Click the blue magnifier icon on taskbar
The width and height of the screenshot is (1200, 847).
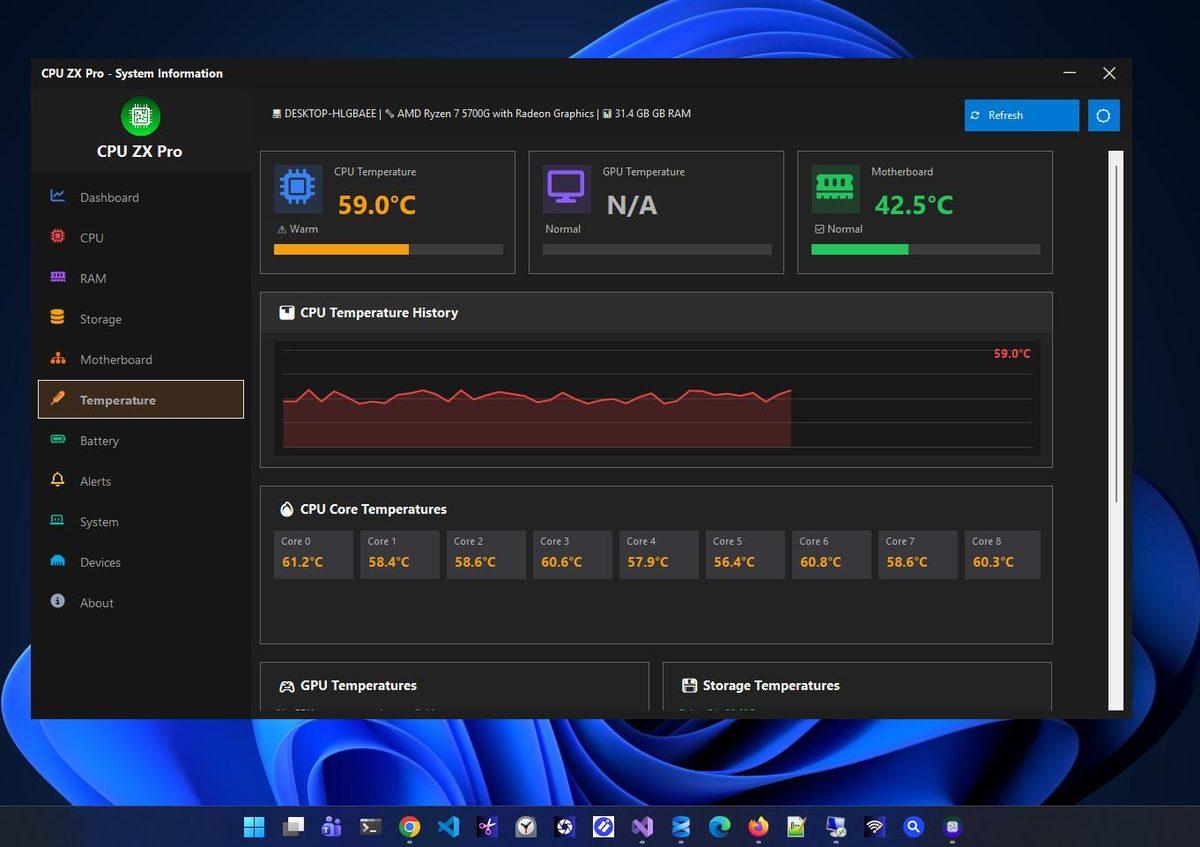tap(913, 827)
